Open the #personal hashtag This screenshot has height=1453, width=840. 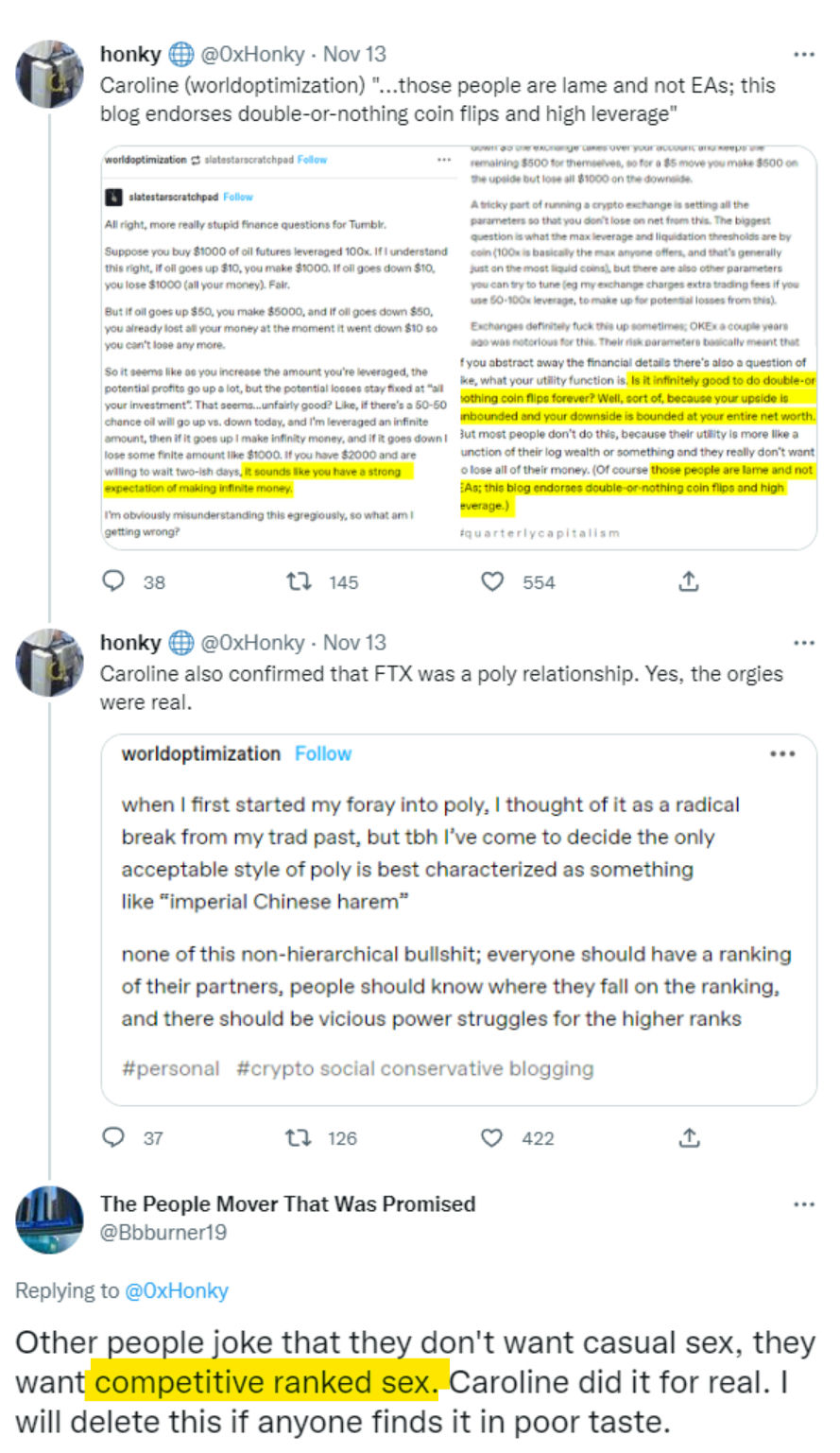pos(170,1068)
